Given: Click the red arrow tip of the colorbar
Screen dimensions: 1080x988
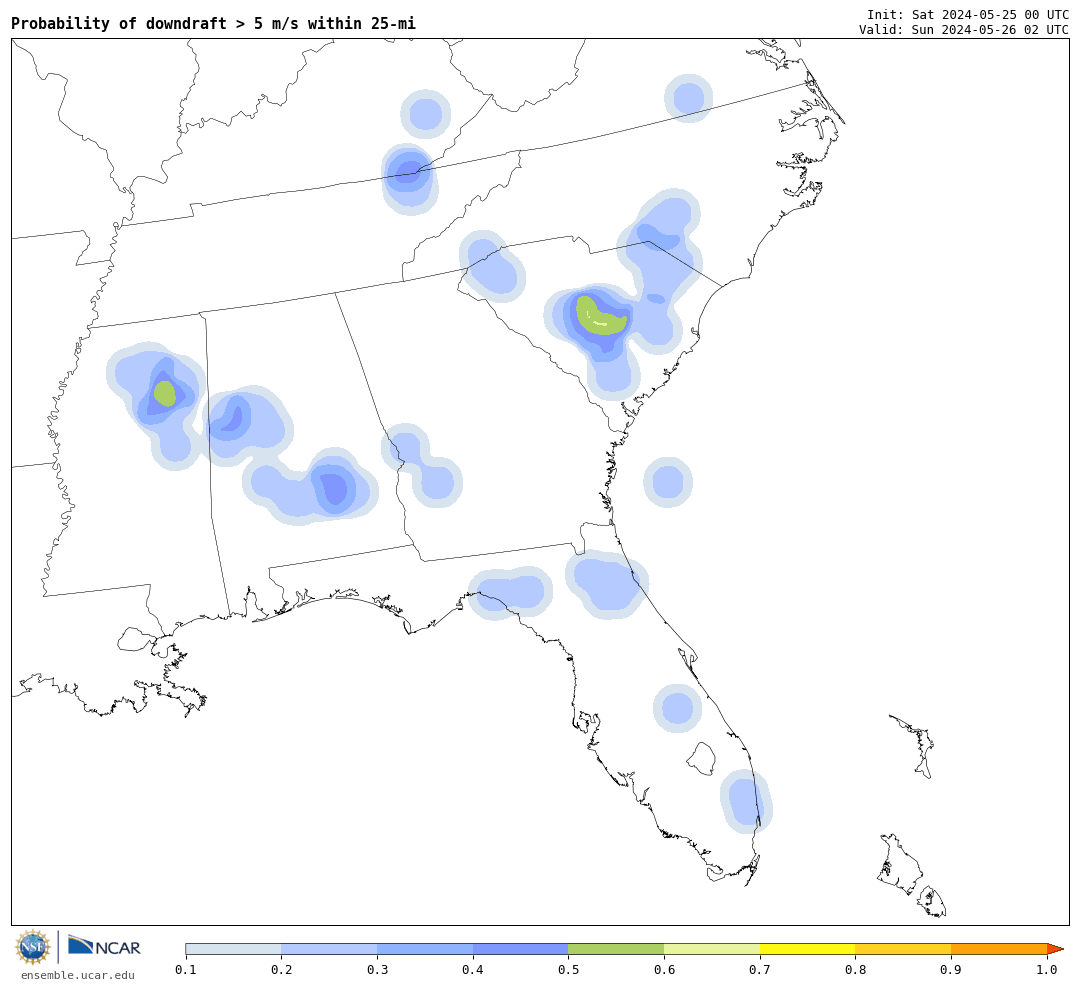Looking at the screenshot, I should click(x=1055, y=949).
